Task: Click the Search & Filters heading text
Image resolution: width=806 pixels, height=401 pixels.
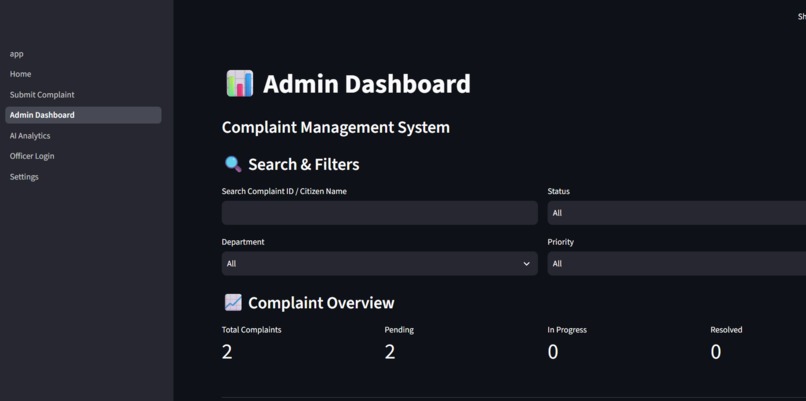Action: (x=304, y=165)
